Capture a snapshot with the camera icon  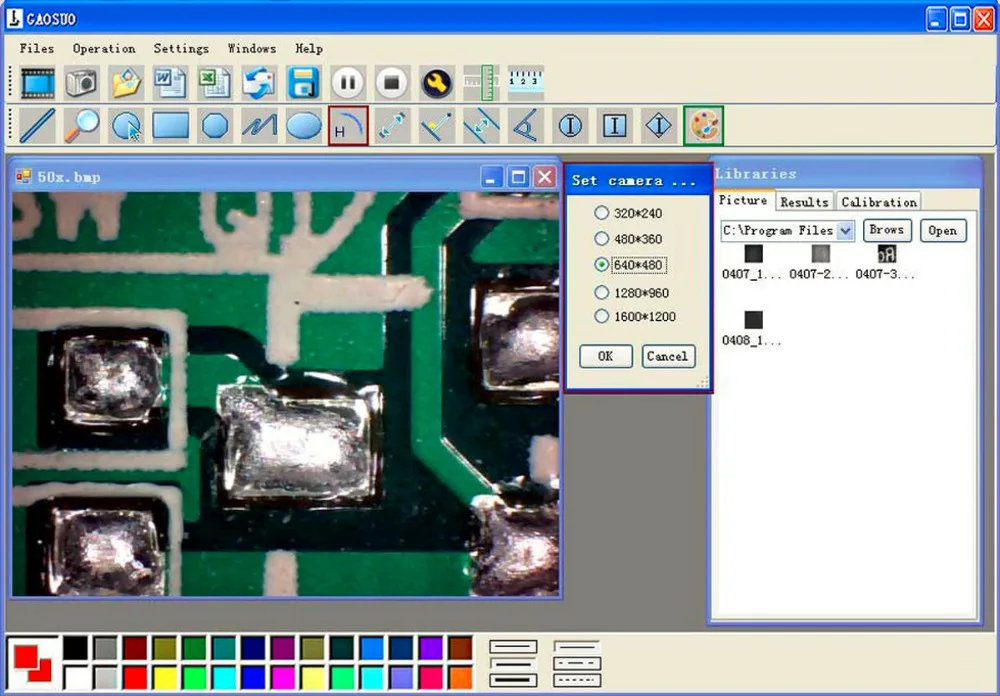[82, 83]
